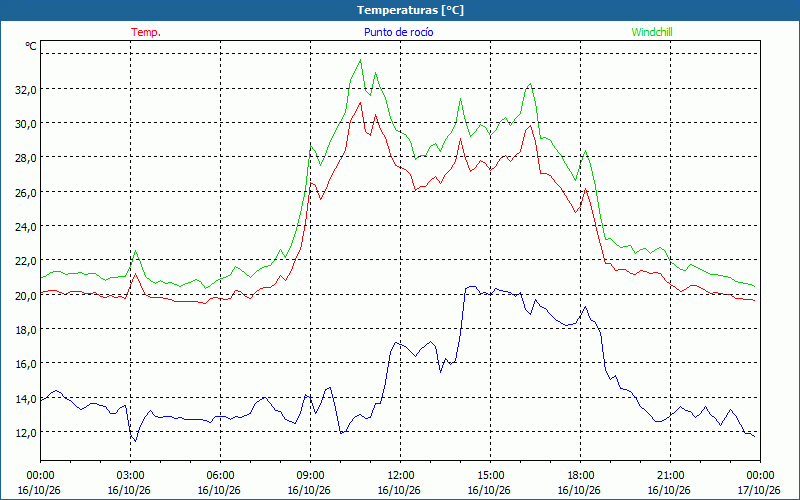
Task: Click the 28,0 y-axis value
Action: (26, 158)
